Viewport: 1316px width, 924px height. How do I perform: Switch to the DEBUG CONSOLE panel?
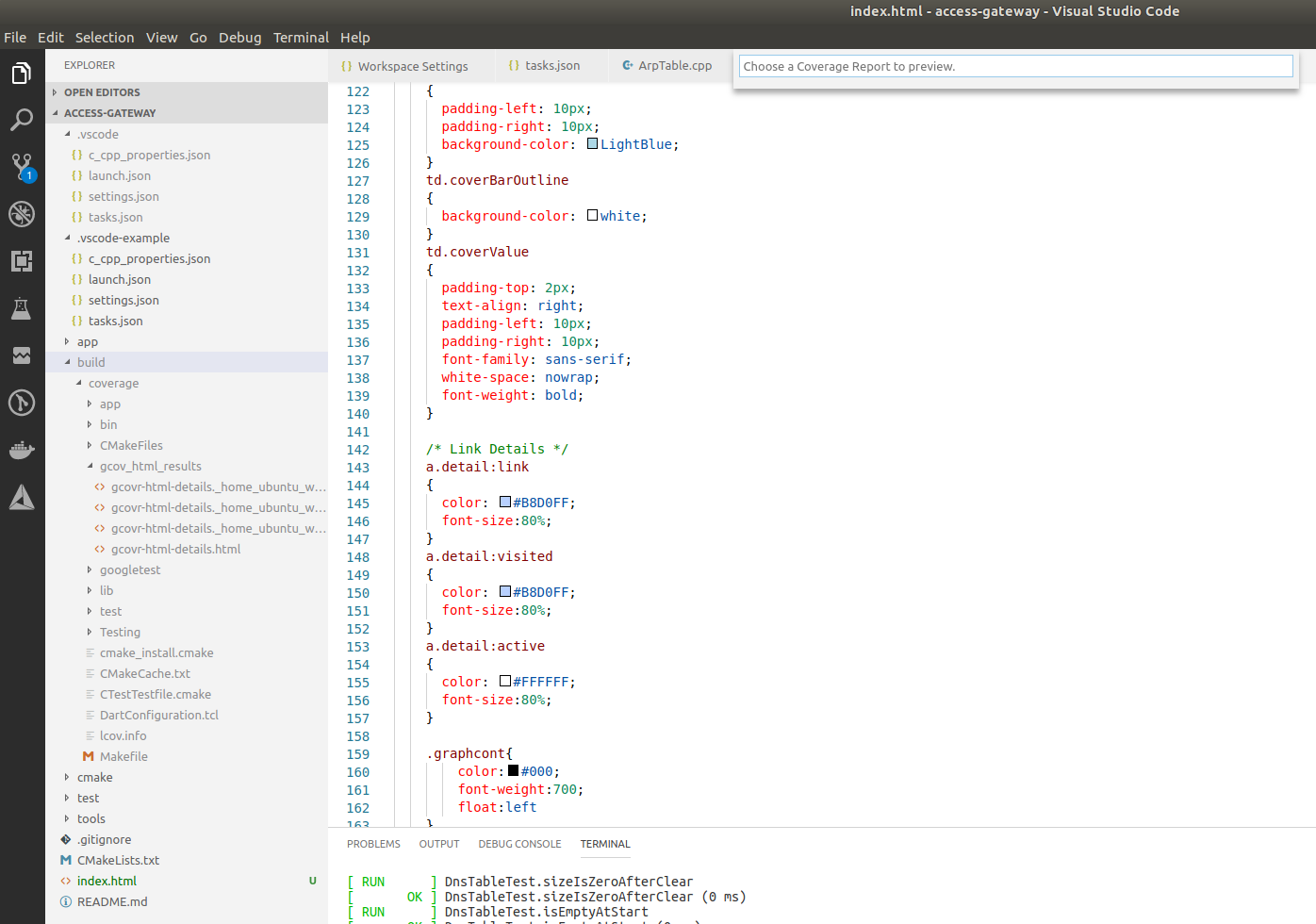(x=519, y=844)
